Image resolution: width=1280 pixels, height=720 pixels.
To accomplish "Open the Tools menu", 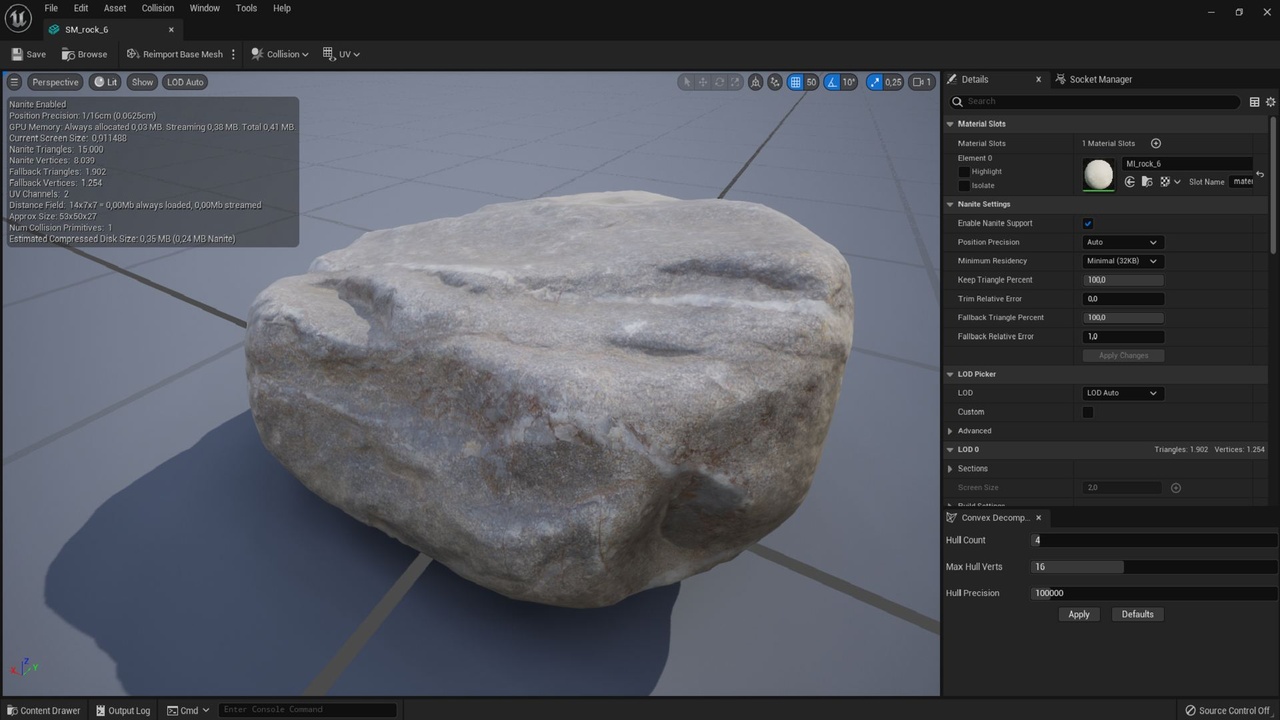I will click(246, 8).
